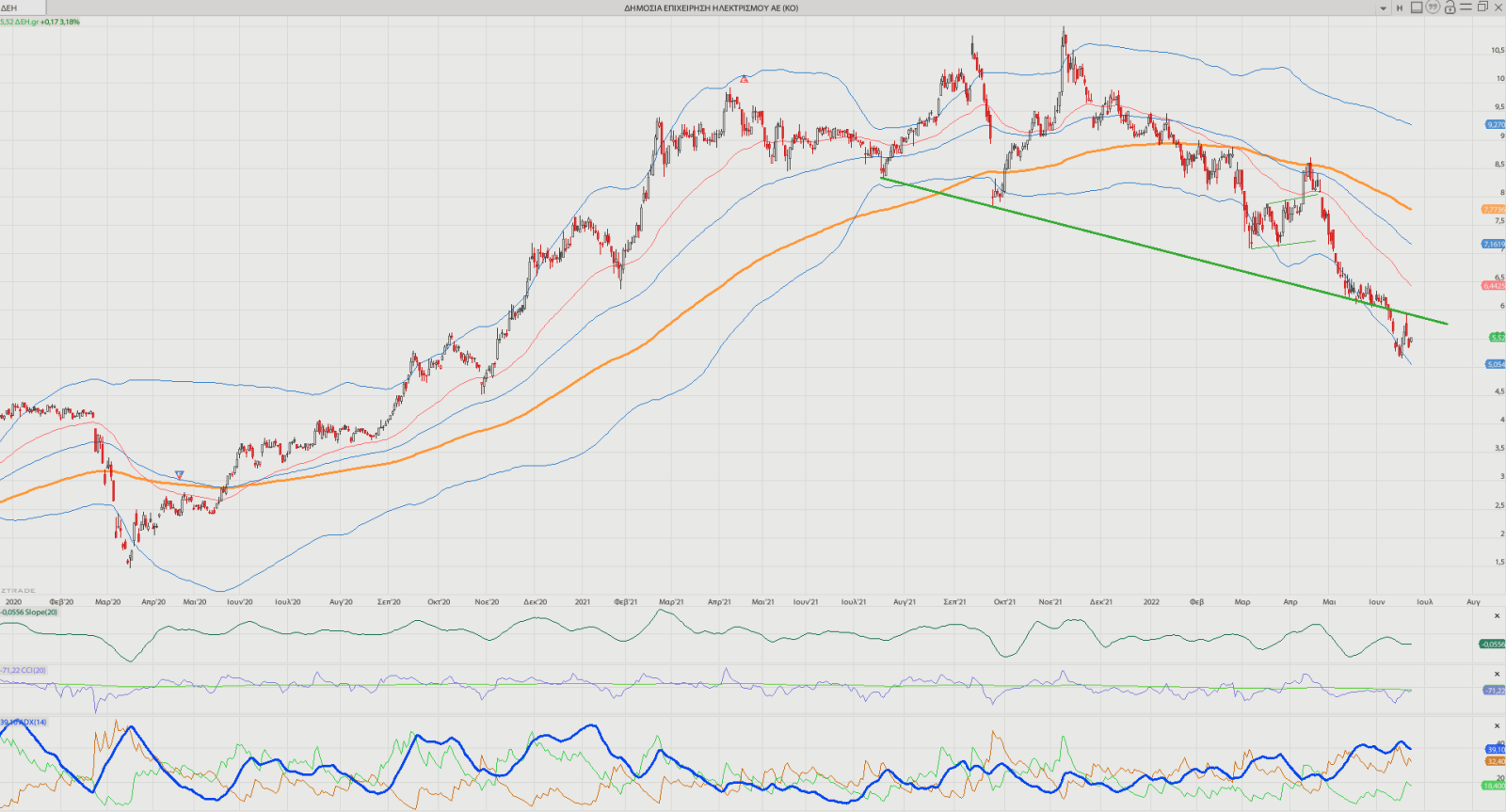Viewport: 1506px width, 812px height.
Task: Click the ΔΕΗ symbol field at top-left
Action: [x=24, y=8]
